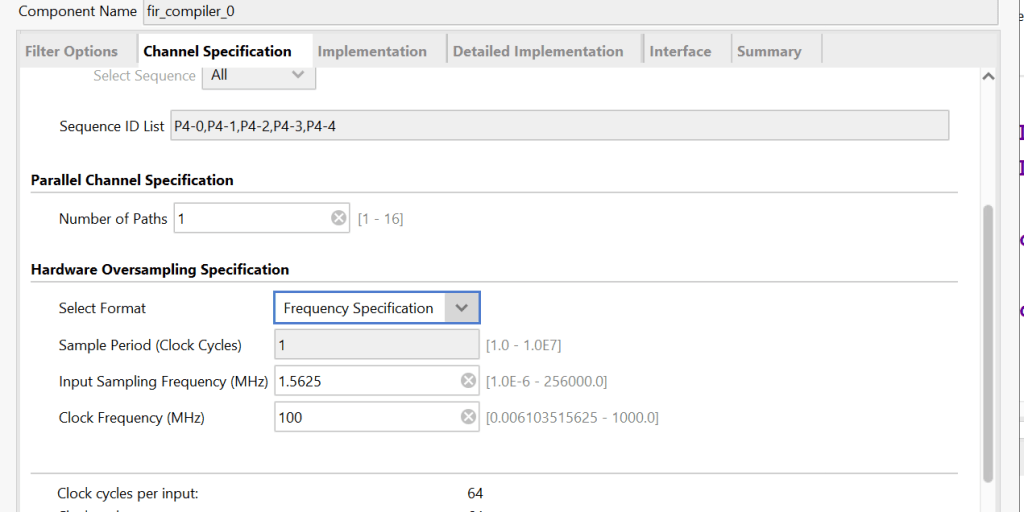1024x512 pixels.
Task: Open the Summary tab
Action: (x=769, y=51)
